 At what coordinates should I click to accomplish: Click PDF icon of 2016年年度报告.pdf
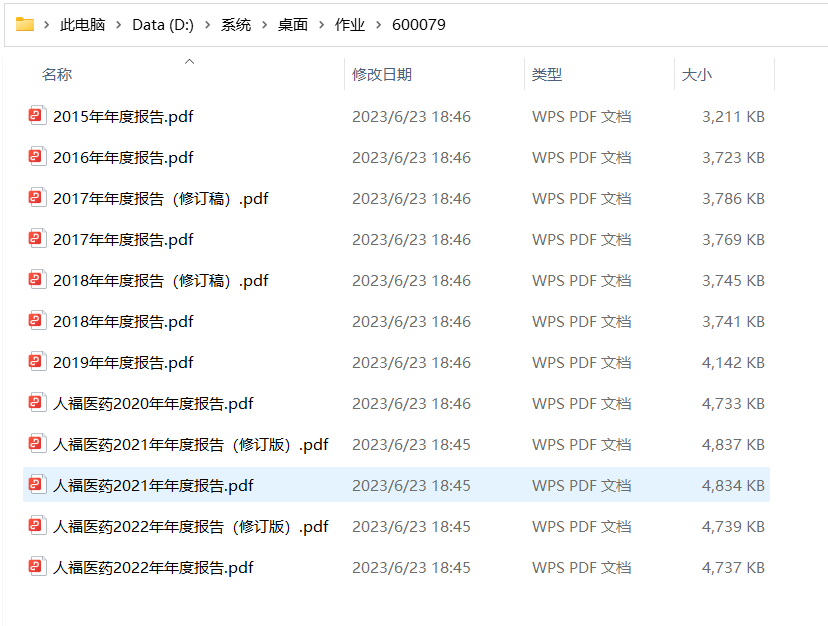click(x=37, y=157)
